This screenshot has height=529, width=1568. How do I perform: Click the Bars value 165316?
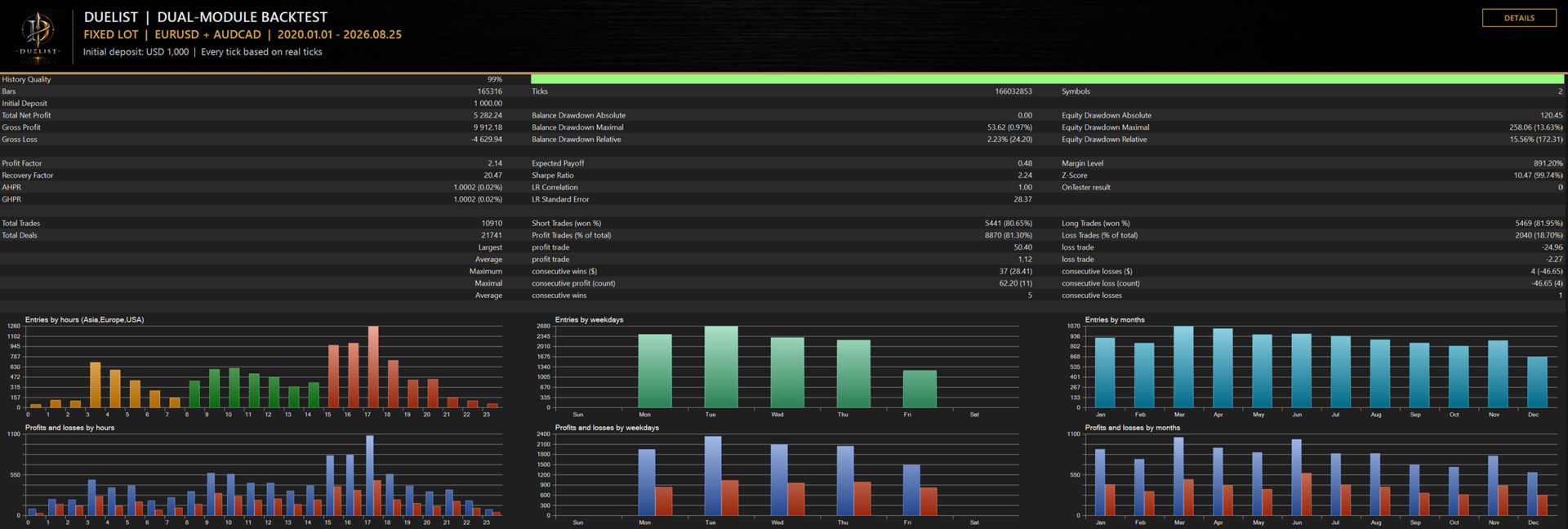click(x=490, y=91)
